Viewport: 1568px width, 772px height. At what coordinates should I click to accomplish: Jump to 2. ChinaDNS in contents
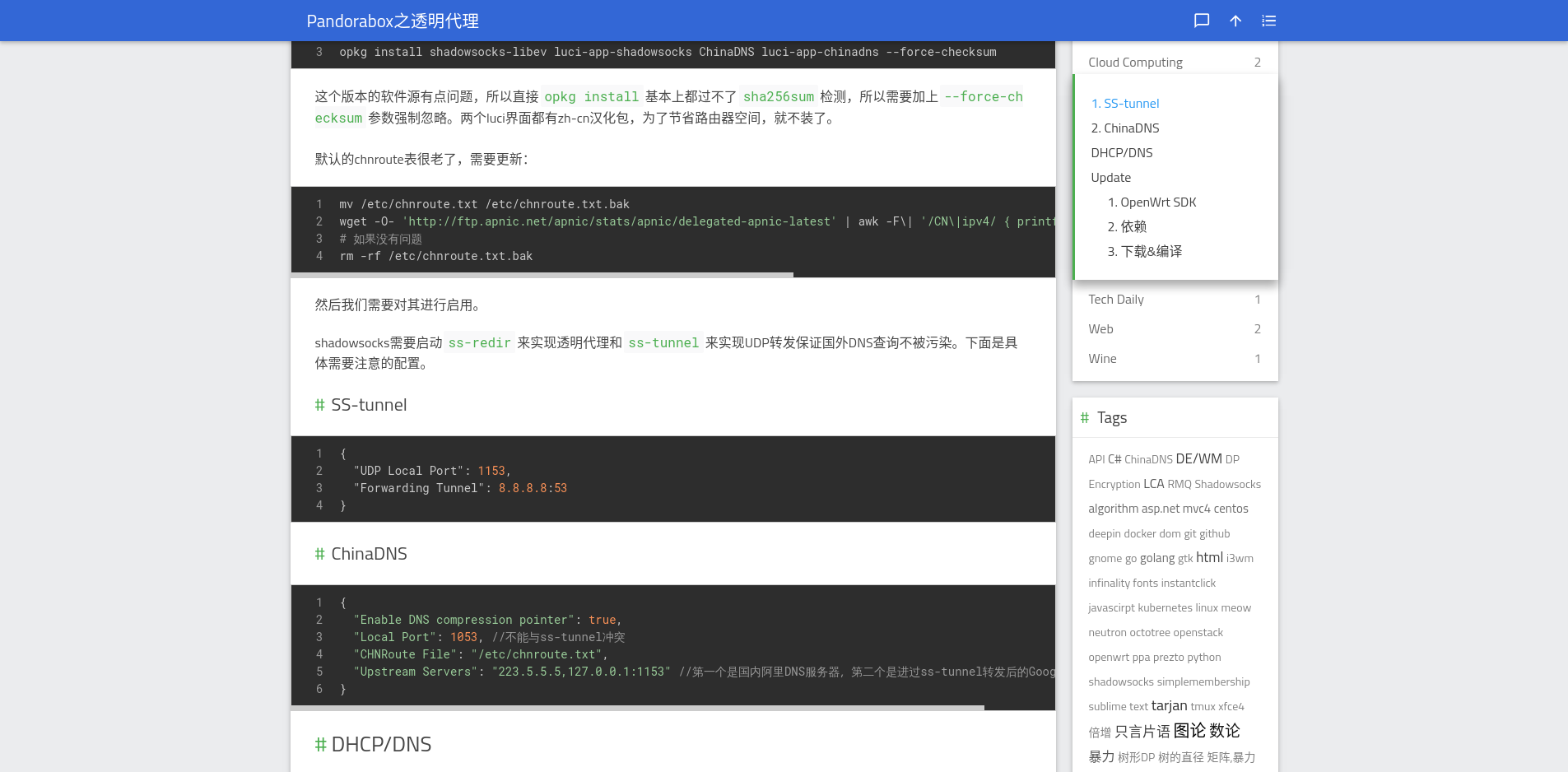click(1124, 128)
